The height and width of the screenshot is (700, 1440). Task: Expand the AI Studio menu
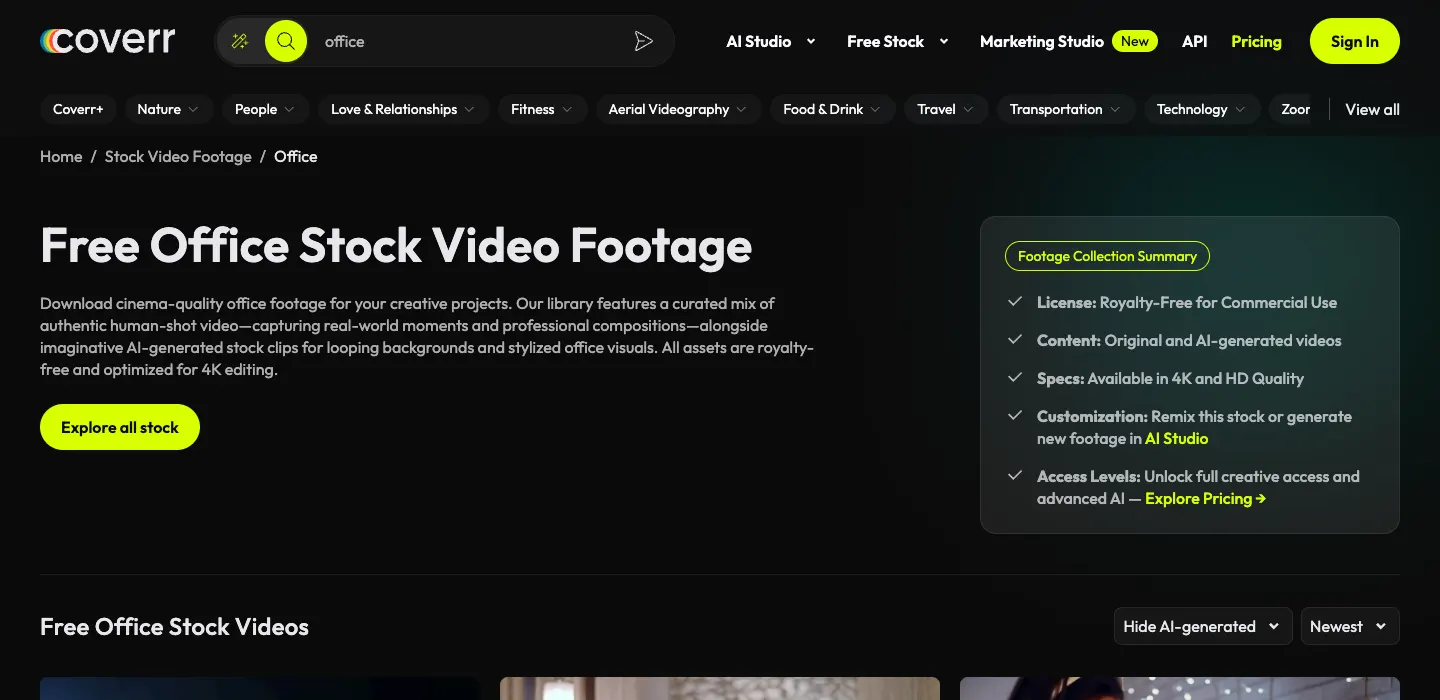pos(771,41)
